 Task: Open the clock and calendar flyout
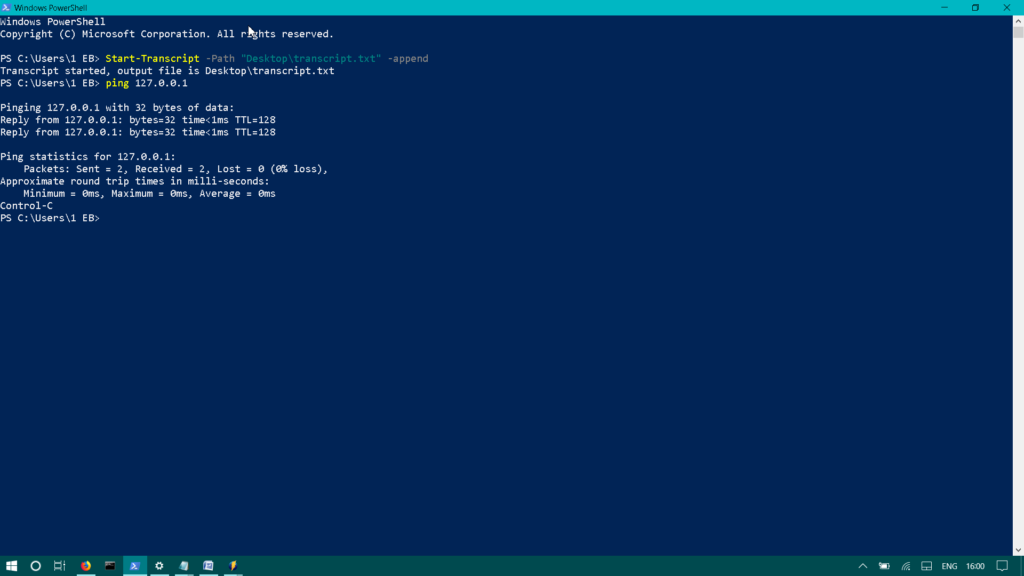click(x=977, y=565)
